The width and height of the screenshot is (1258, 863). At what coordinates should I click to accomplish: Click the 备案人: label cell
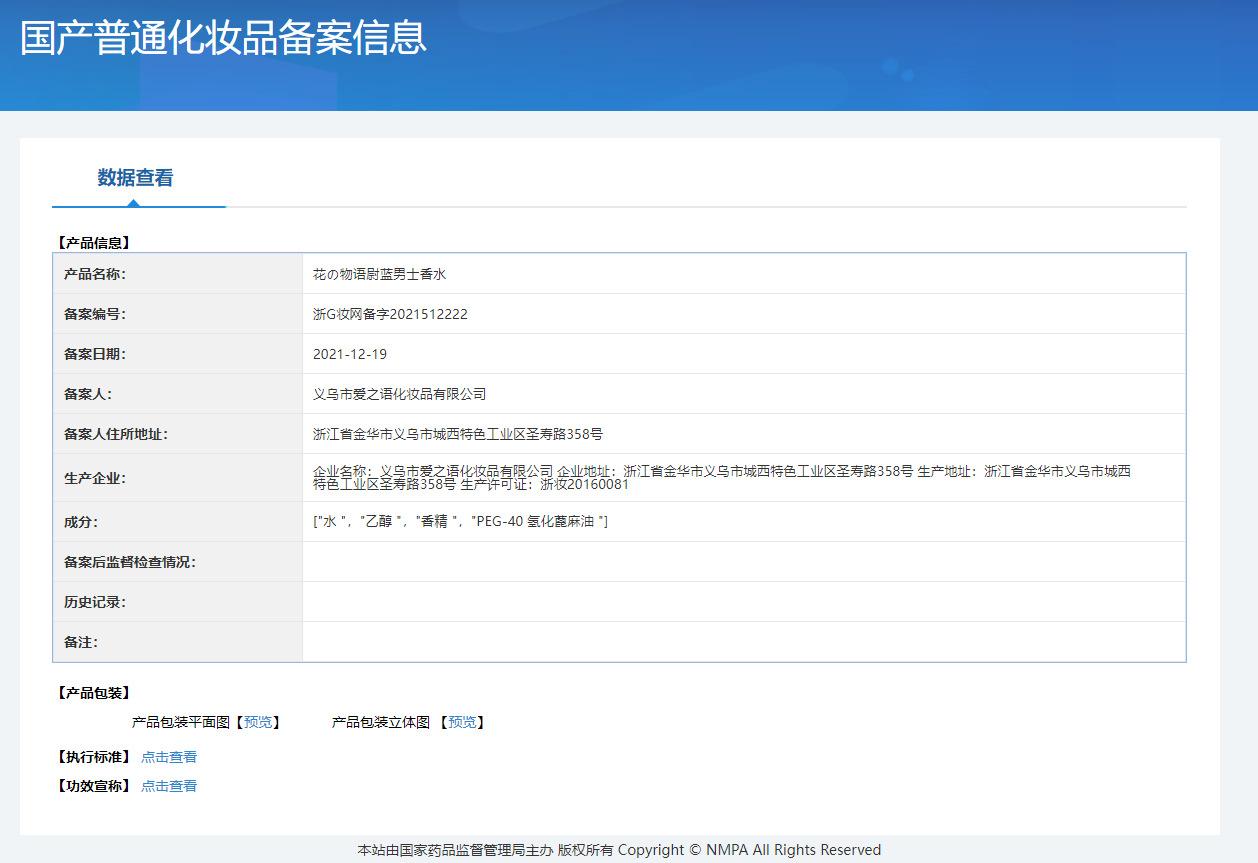coord(178,394)
